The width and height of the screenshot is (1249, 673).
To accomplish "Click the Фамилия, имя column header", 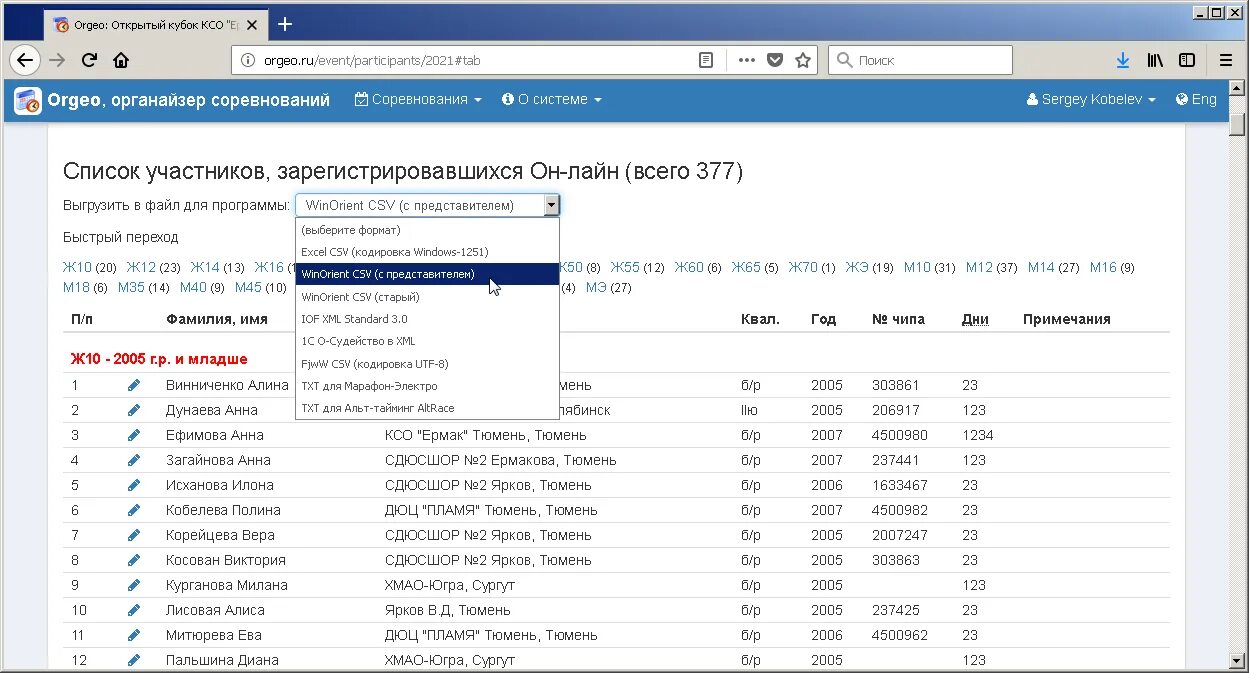I will tap(217, 319).
